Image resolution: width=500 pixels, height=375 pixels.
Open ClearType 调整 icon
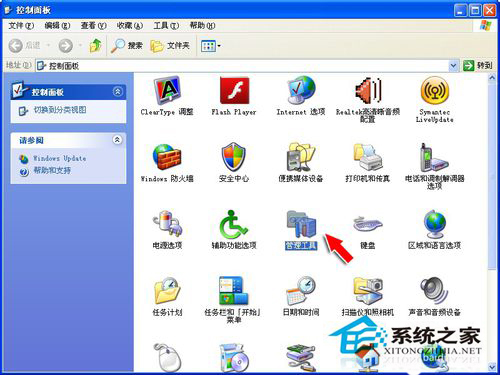pos(167,90)
